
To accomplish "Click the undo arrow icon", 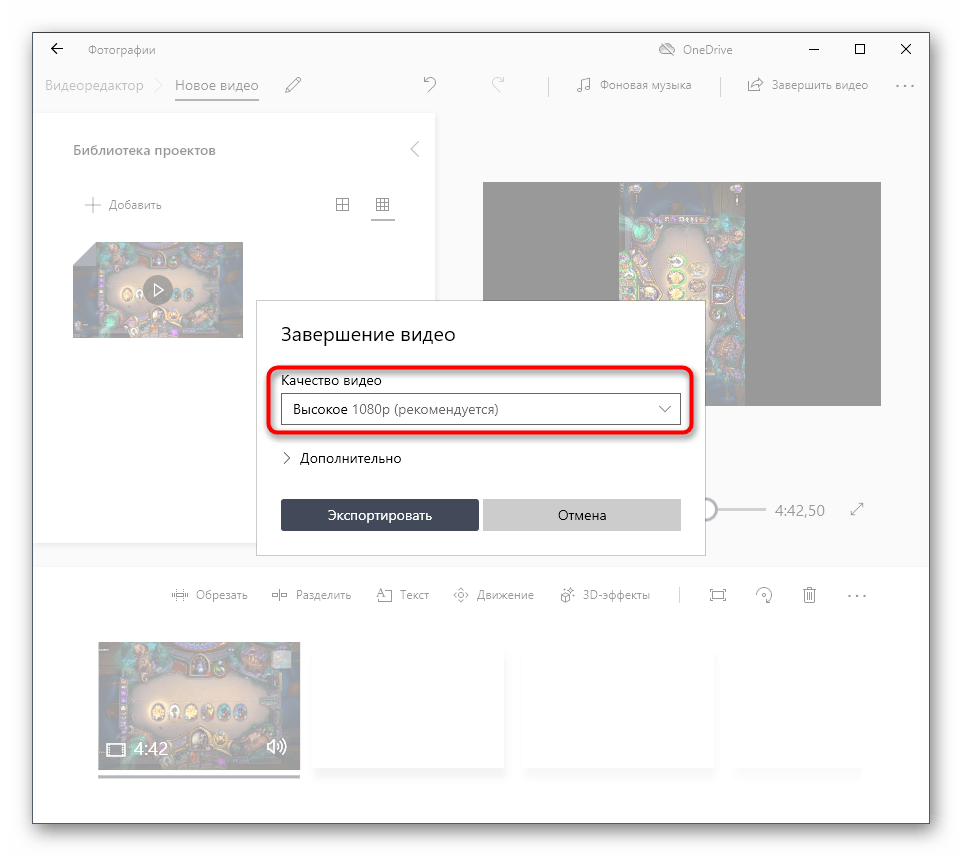I will (430, 85).
